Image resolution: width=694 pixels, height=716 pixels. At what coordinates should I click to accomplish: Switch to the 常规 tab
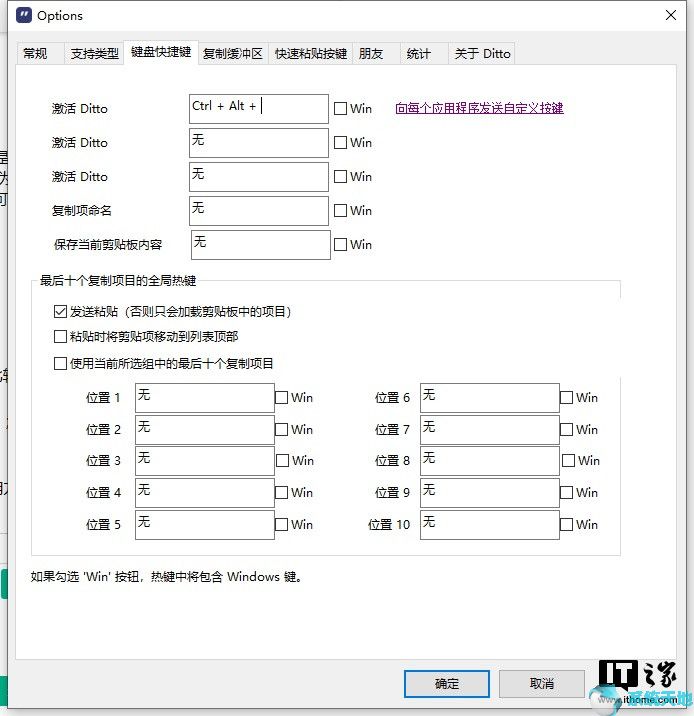point(40,54)
